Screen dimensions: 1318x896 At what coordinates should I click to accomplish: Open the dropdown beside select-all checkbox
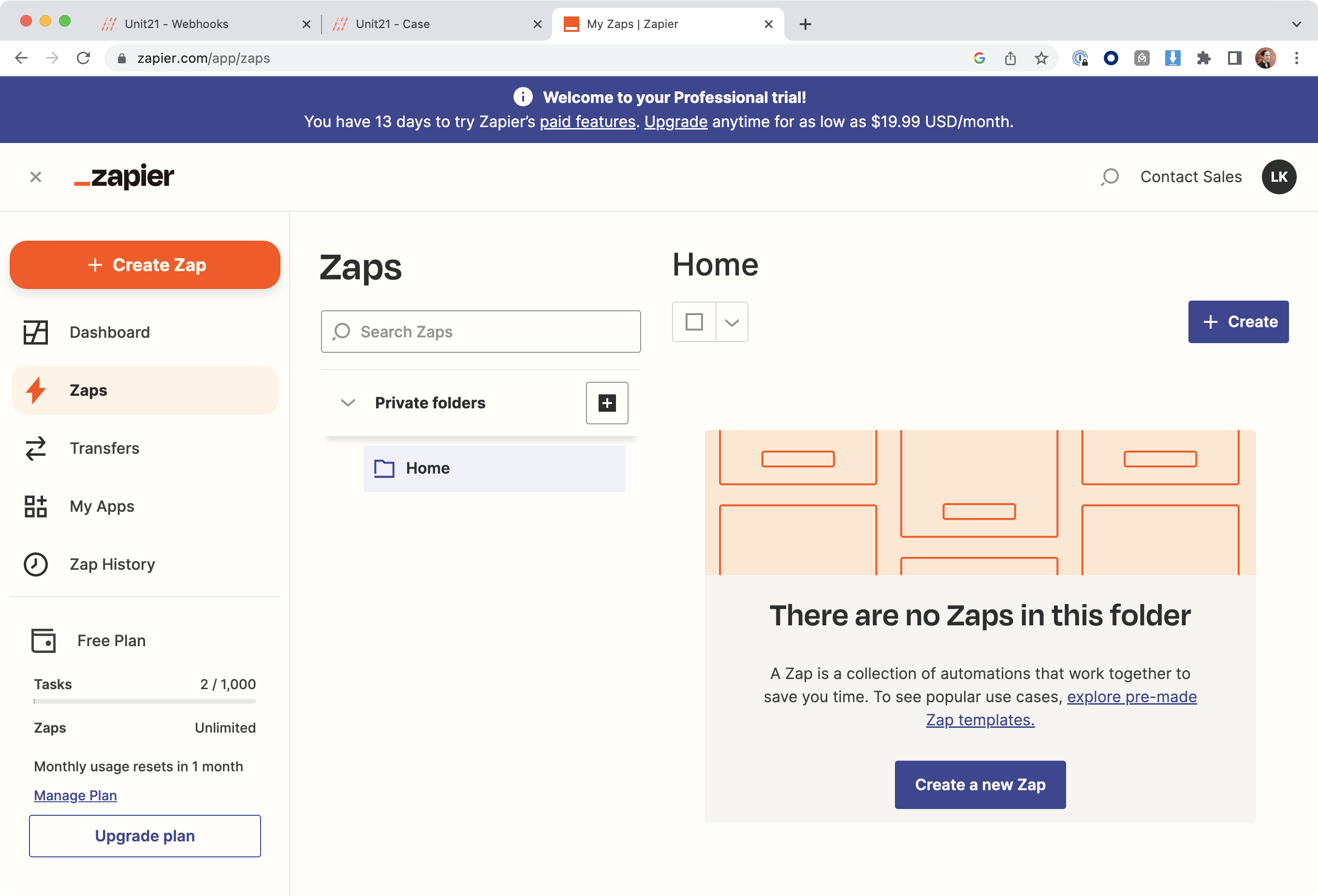coord(732,322)
